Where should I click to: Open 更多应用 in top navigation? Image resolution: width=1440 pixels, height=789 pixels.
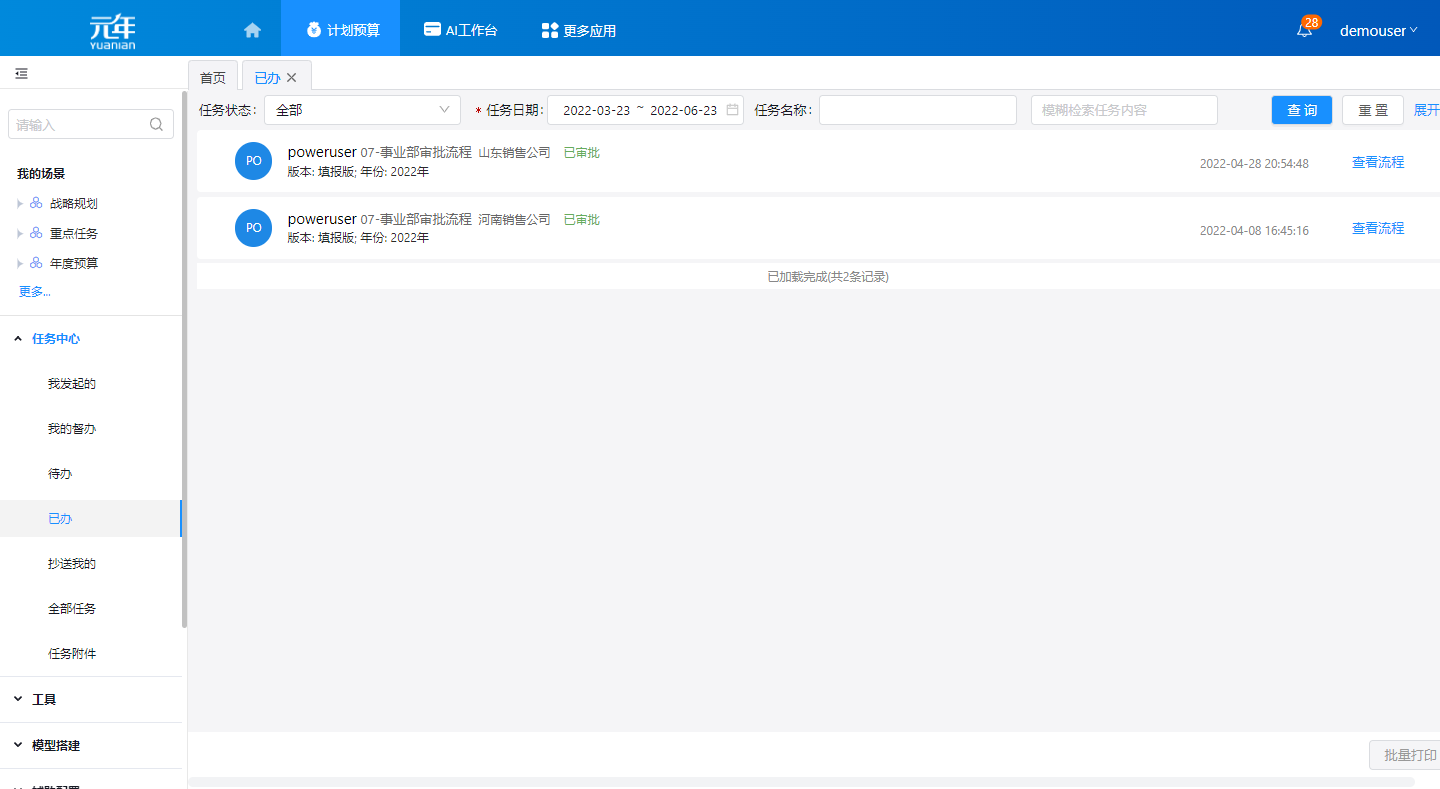coord(578,30)
